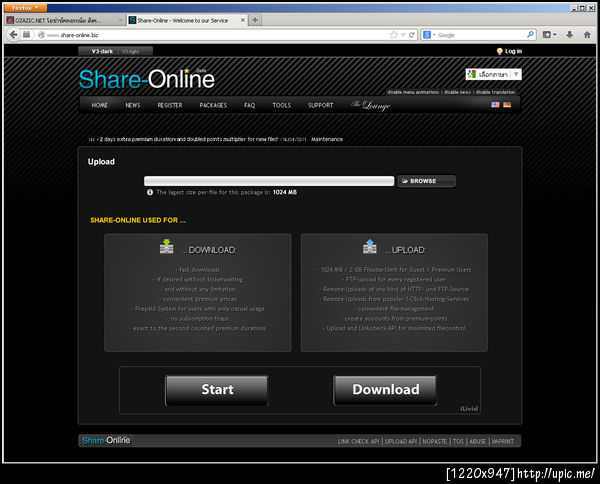Open URL history dropdown arrow
The width and height of the screenshot is (600, 484).
(403, 35)
